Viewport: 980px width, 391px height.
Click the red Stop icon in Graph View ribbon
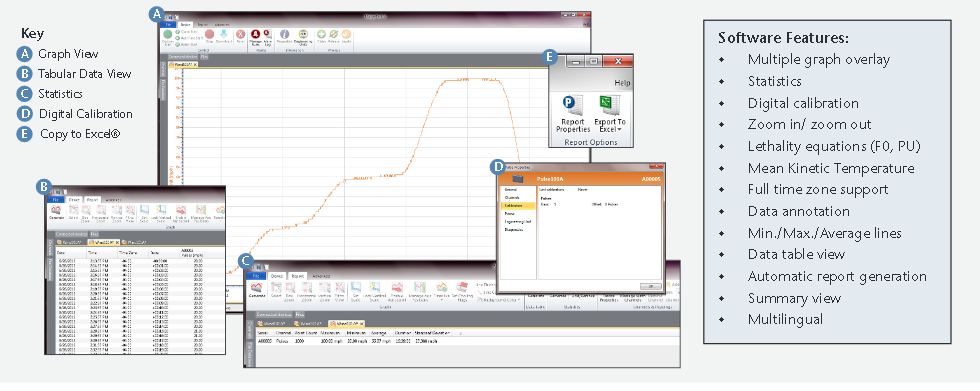[209, 34]
